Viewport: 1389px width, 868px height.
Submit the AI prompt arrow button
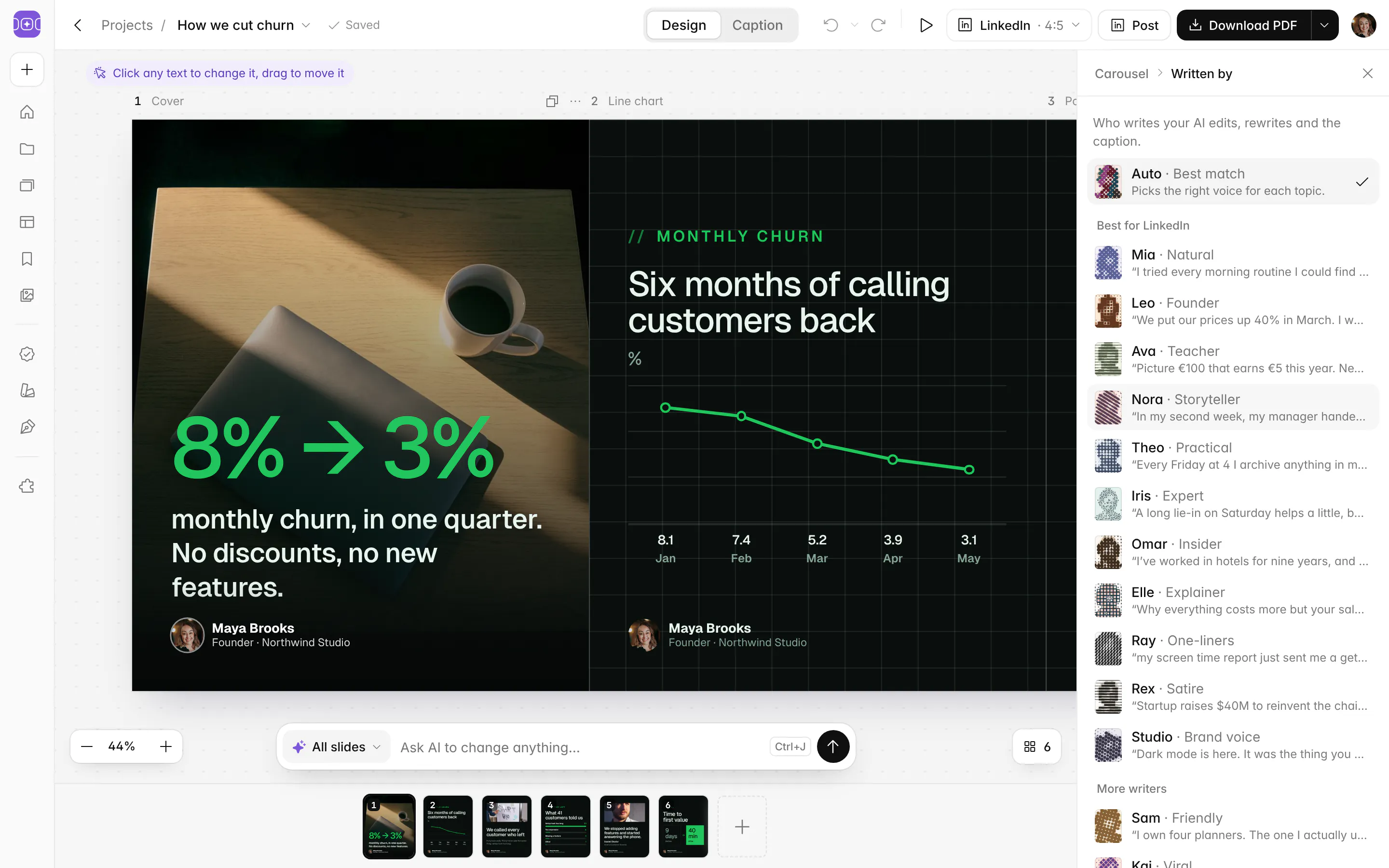point(833,746)
